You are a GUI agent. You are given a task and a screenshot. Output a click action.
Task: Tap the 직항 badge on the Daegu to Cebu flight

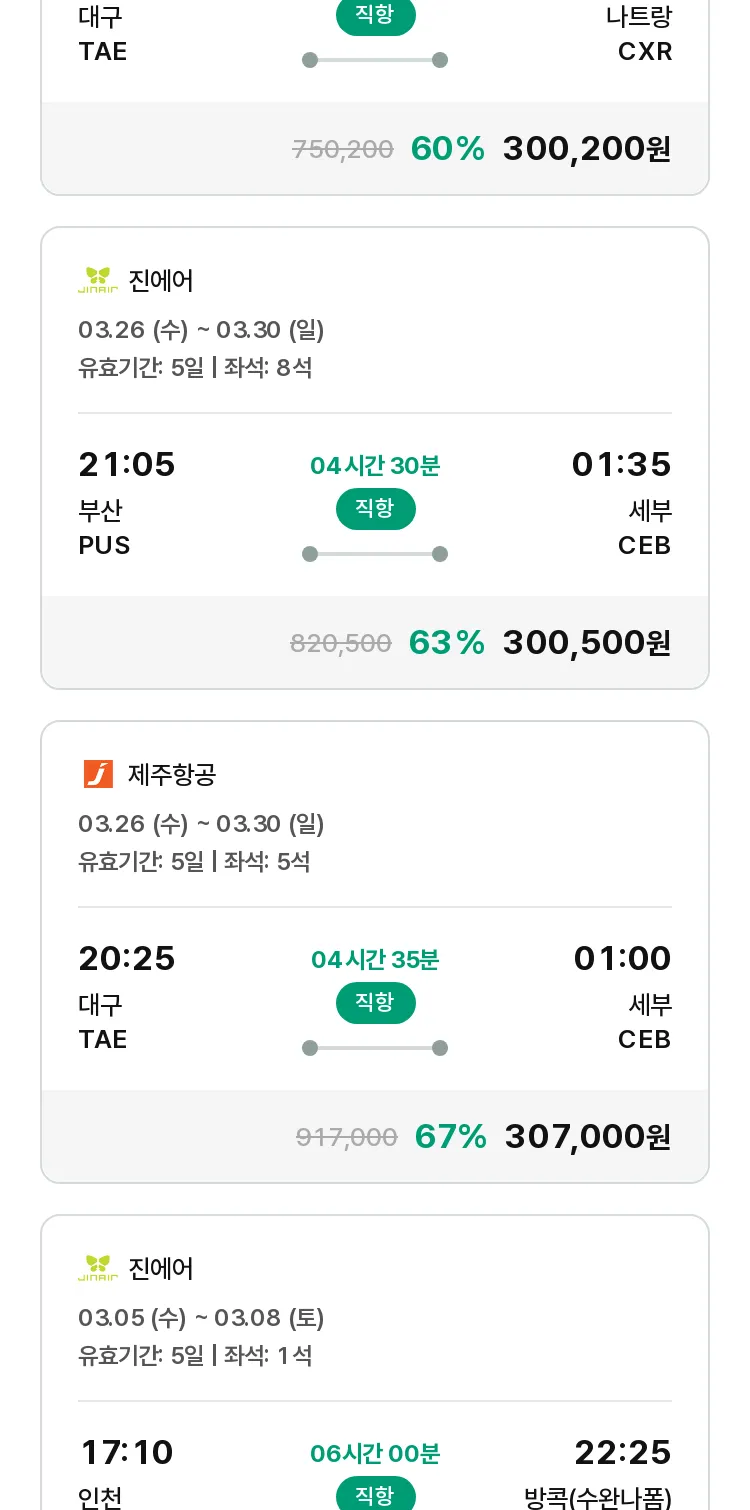375,1003
